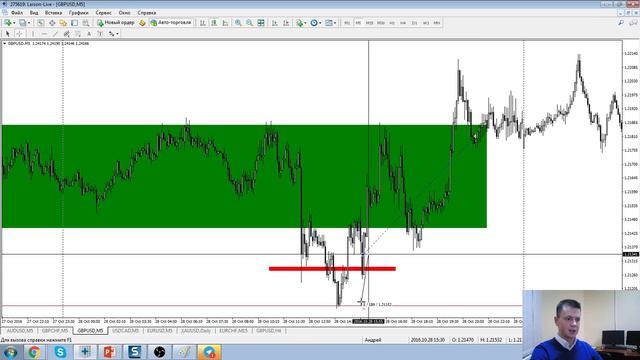The image size is (640, 360).
Task: Open the Вид menu
Action: tap(34, 13)
